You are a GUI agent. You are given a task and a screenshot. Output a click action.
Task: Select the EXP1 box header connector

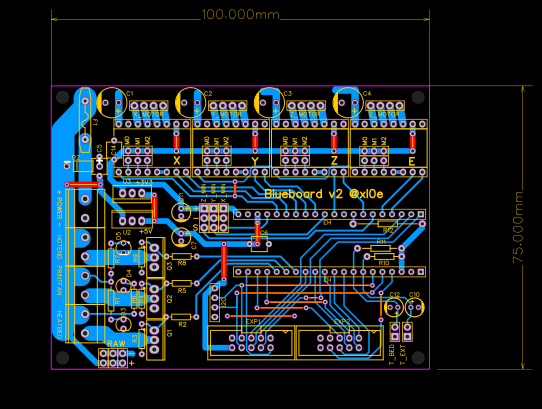coord(251,343)
